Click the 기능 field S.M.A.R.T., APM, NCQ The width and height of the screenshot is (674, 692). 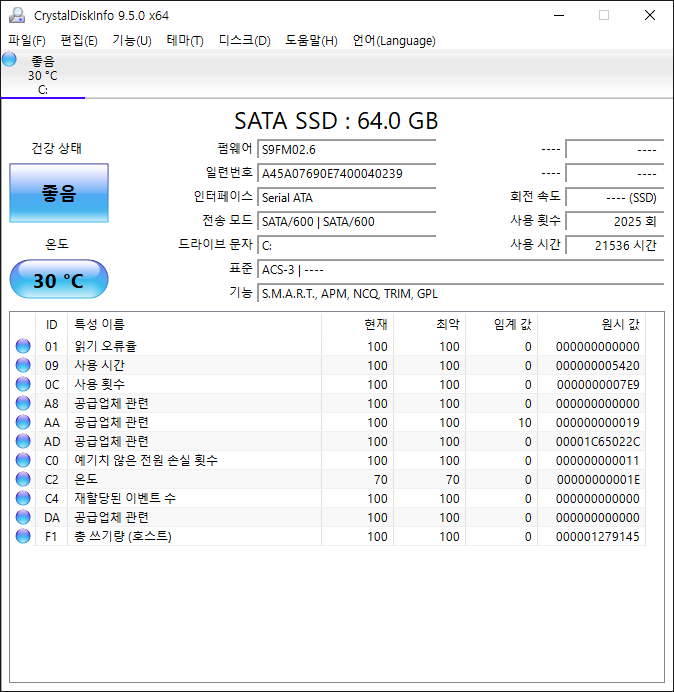(x=461, y=293)
